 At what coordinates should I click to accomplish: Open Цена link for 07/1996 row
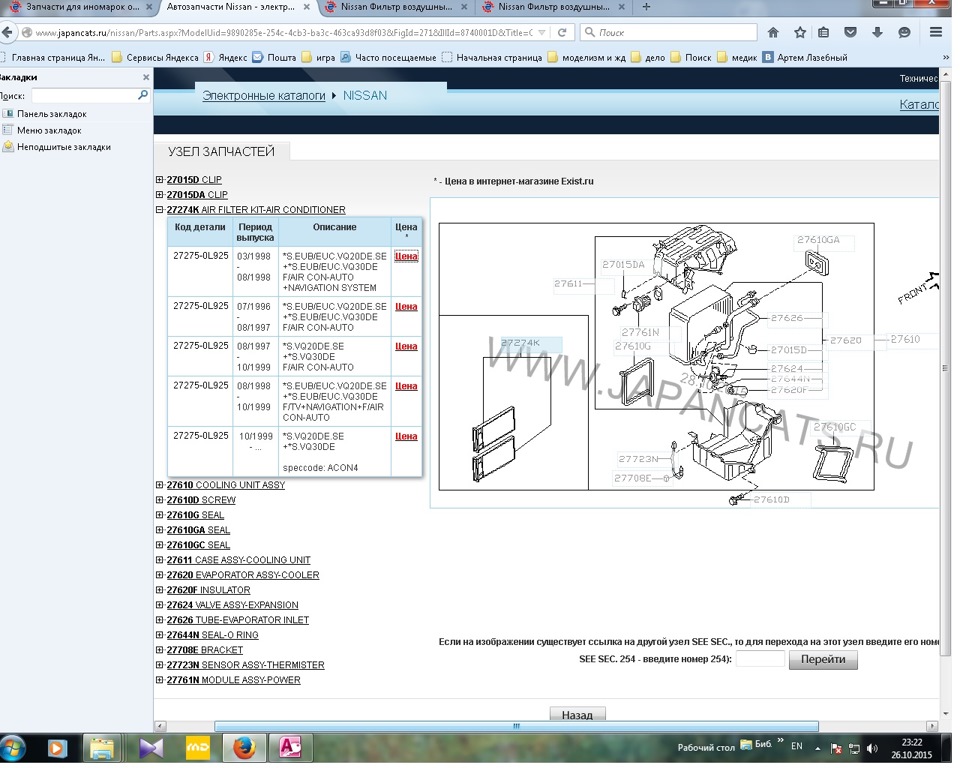coord(406,307)
